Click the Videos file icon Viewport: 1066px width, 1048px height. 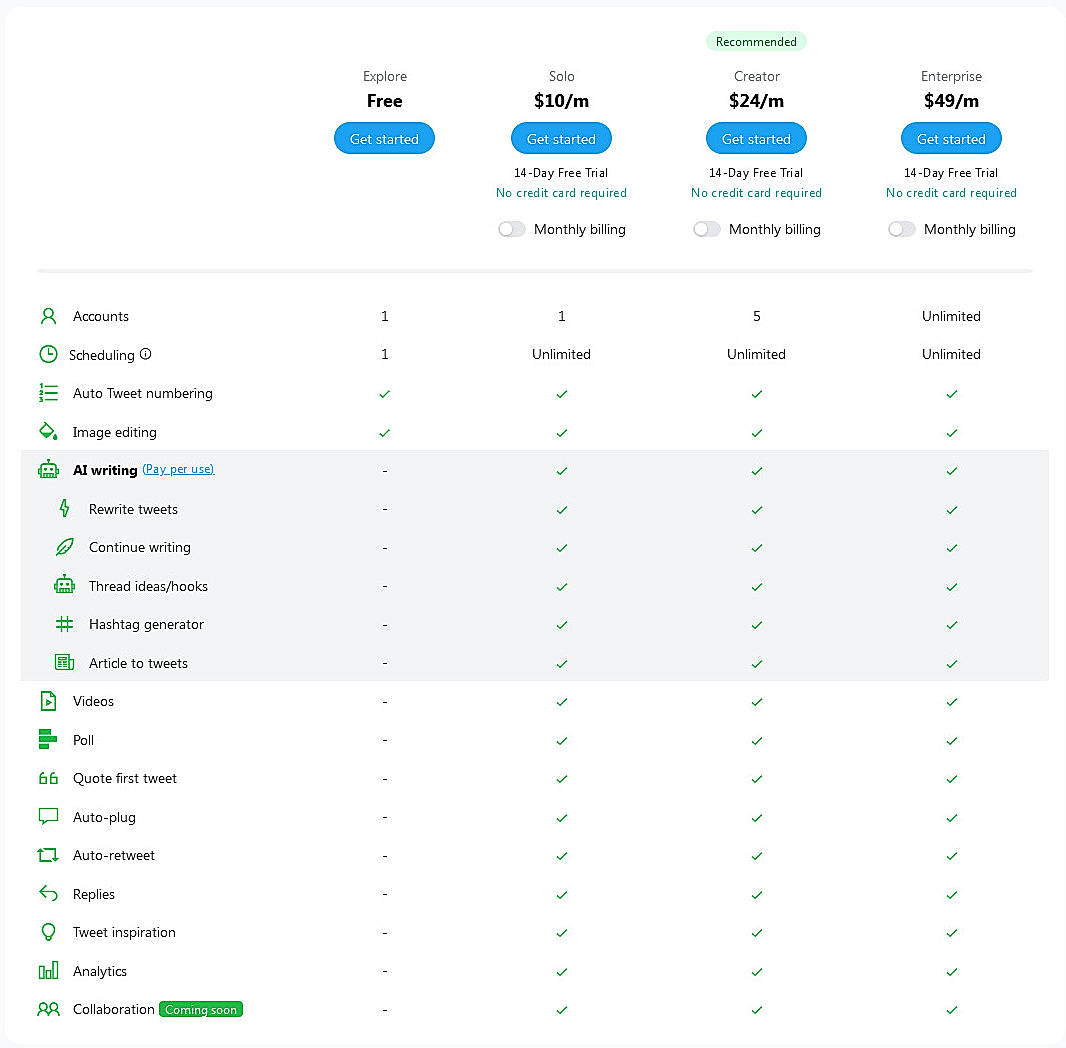coord(48,701)
